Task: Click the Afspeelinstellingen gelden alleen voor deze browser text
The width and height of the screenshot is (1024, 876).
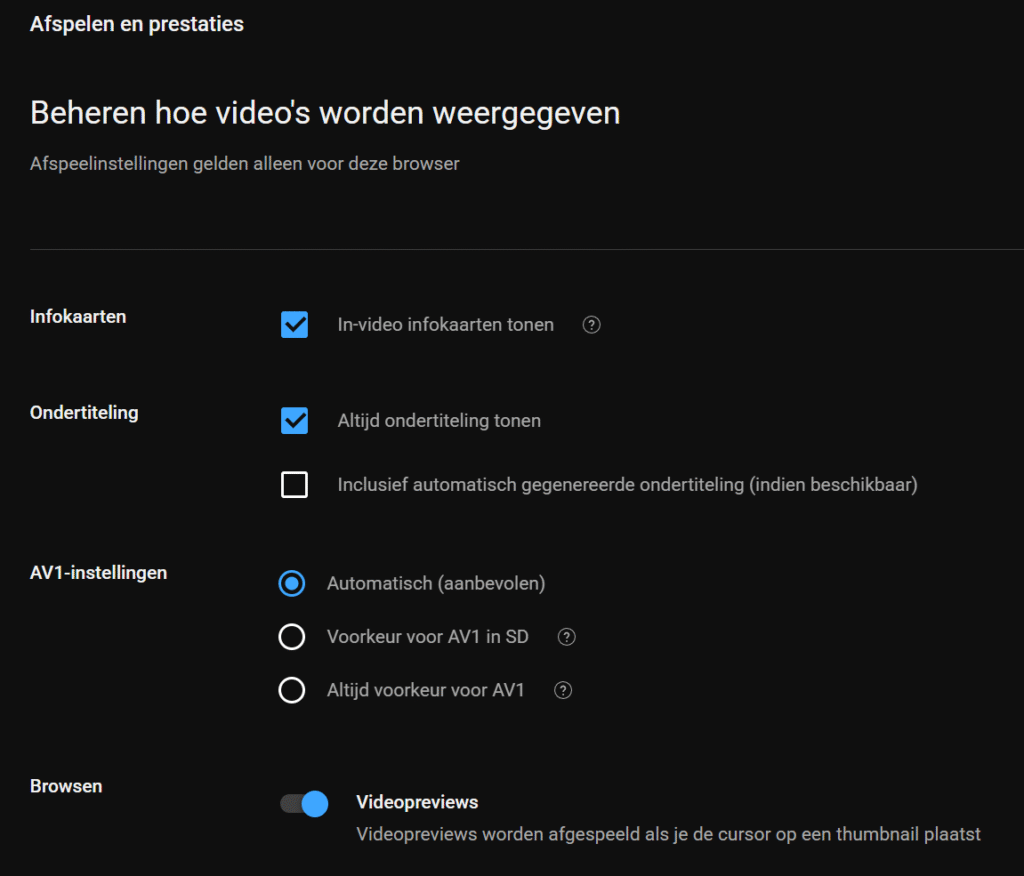Action: pyautogui.click(x=245, y=164)
